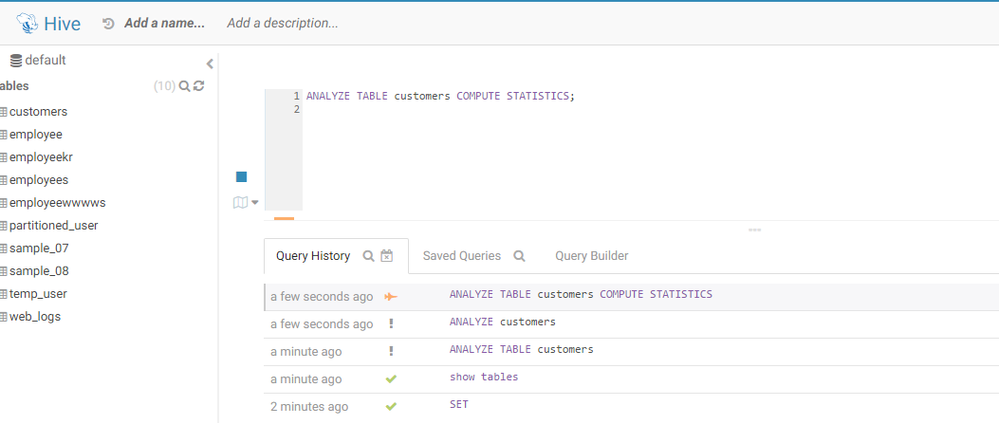Open the query help book icon

240,202
